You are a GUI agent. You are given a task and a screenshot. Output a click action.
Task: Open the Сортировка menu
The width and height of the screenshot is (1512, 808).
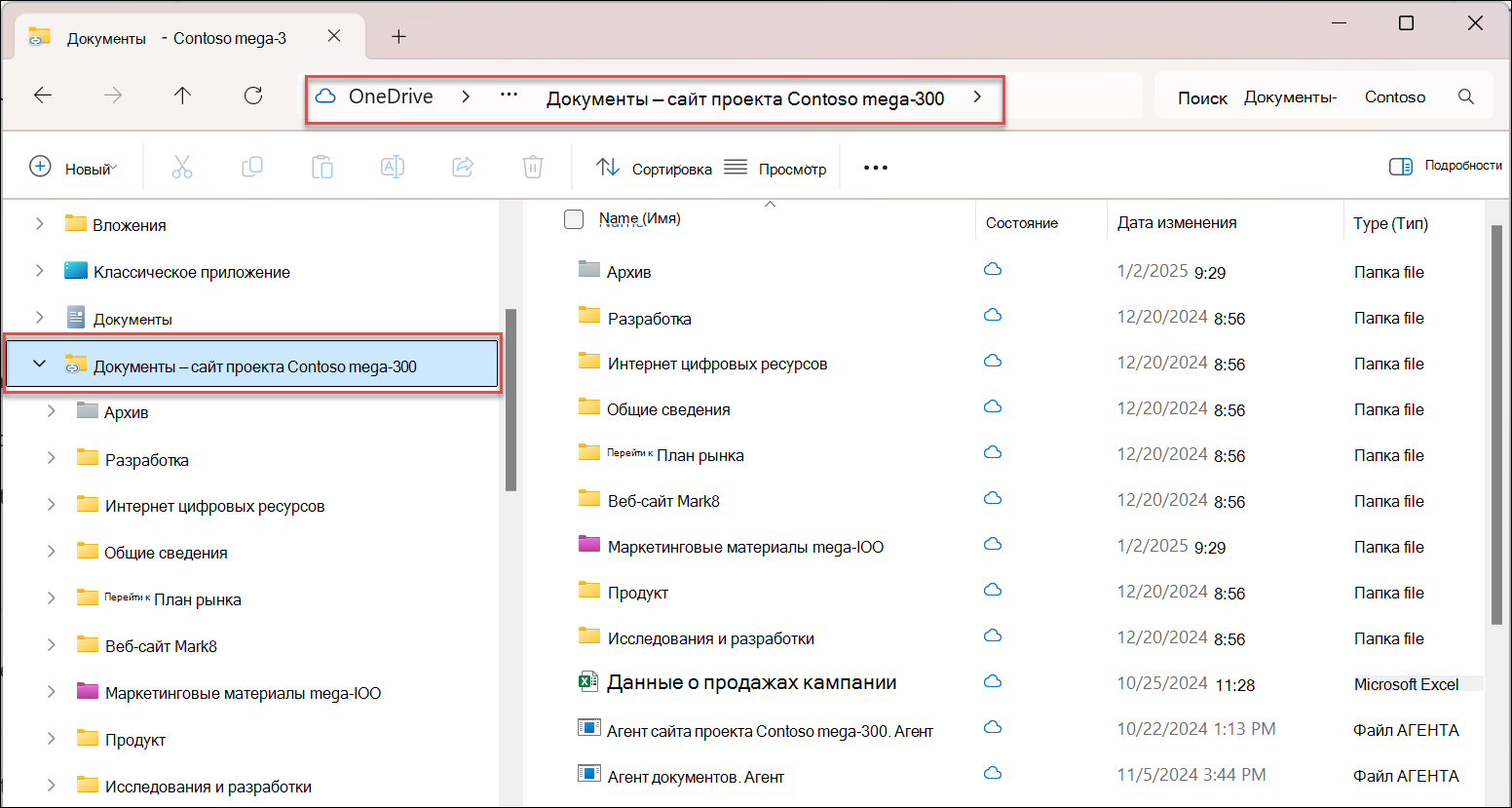coord(654,168)
